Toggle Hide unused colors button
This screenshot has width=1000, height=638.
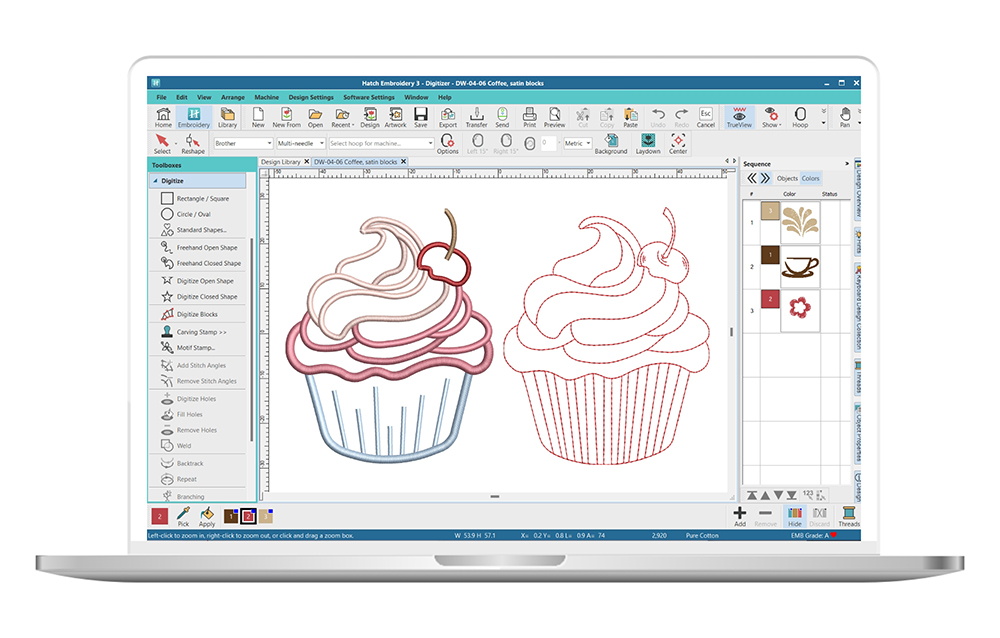pyautogui.click(x=795, y=515)
